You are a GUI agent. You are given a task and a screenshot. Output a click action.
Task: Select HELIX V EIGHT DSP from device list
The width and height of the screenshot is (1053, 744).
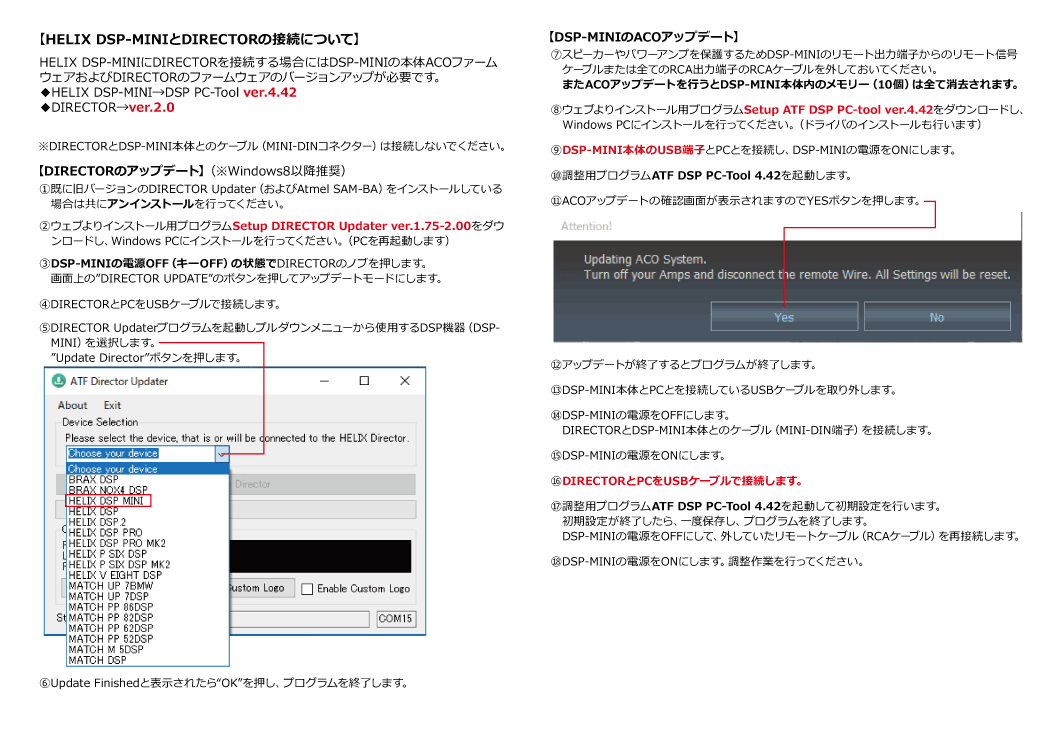148,575
